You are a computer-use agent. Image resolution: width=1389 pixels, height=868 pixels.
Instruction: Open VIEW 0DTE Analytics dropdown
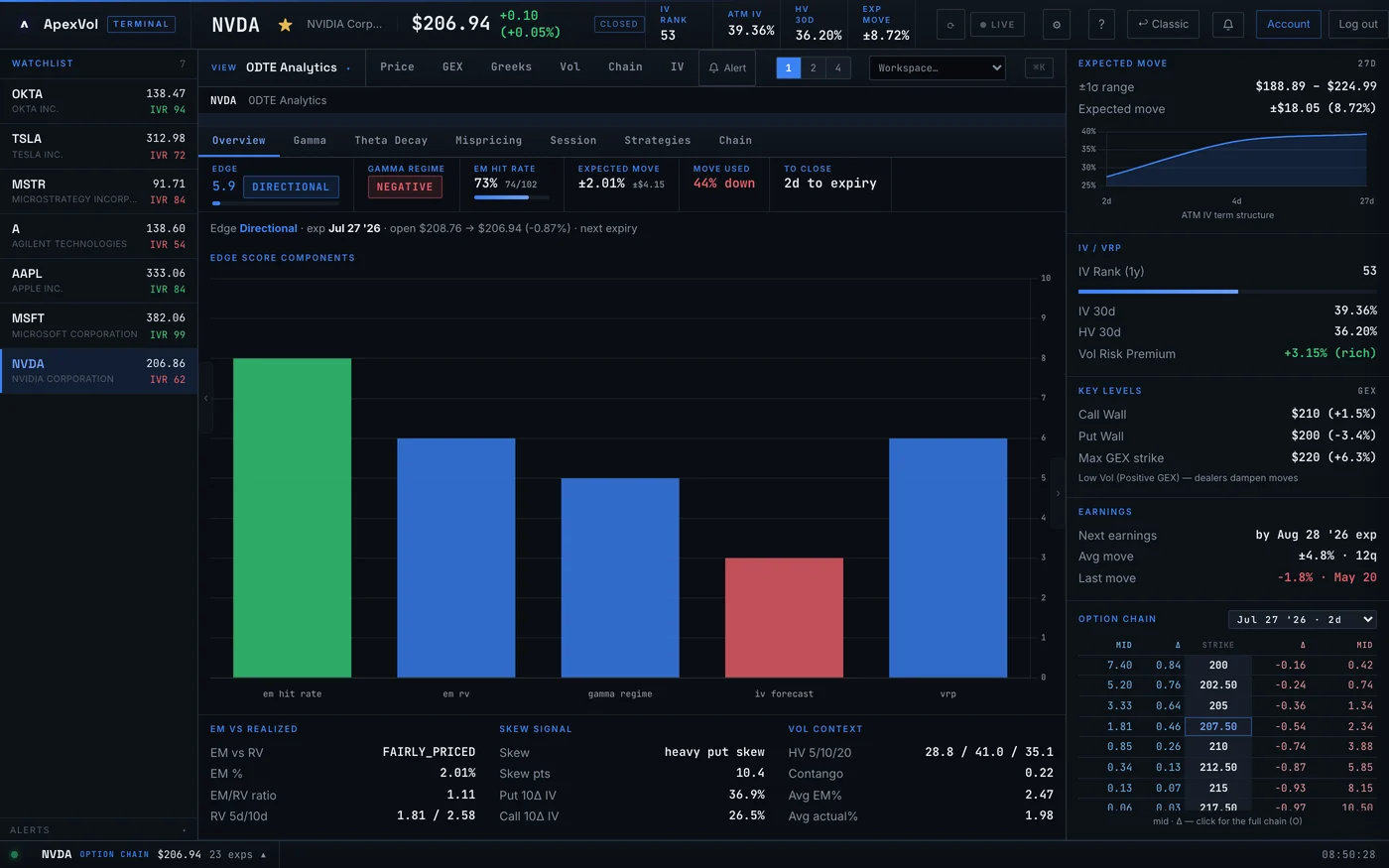pos(282,67)
